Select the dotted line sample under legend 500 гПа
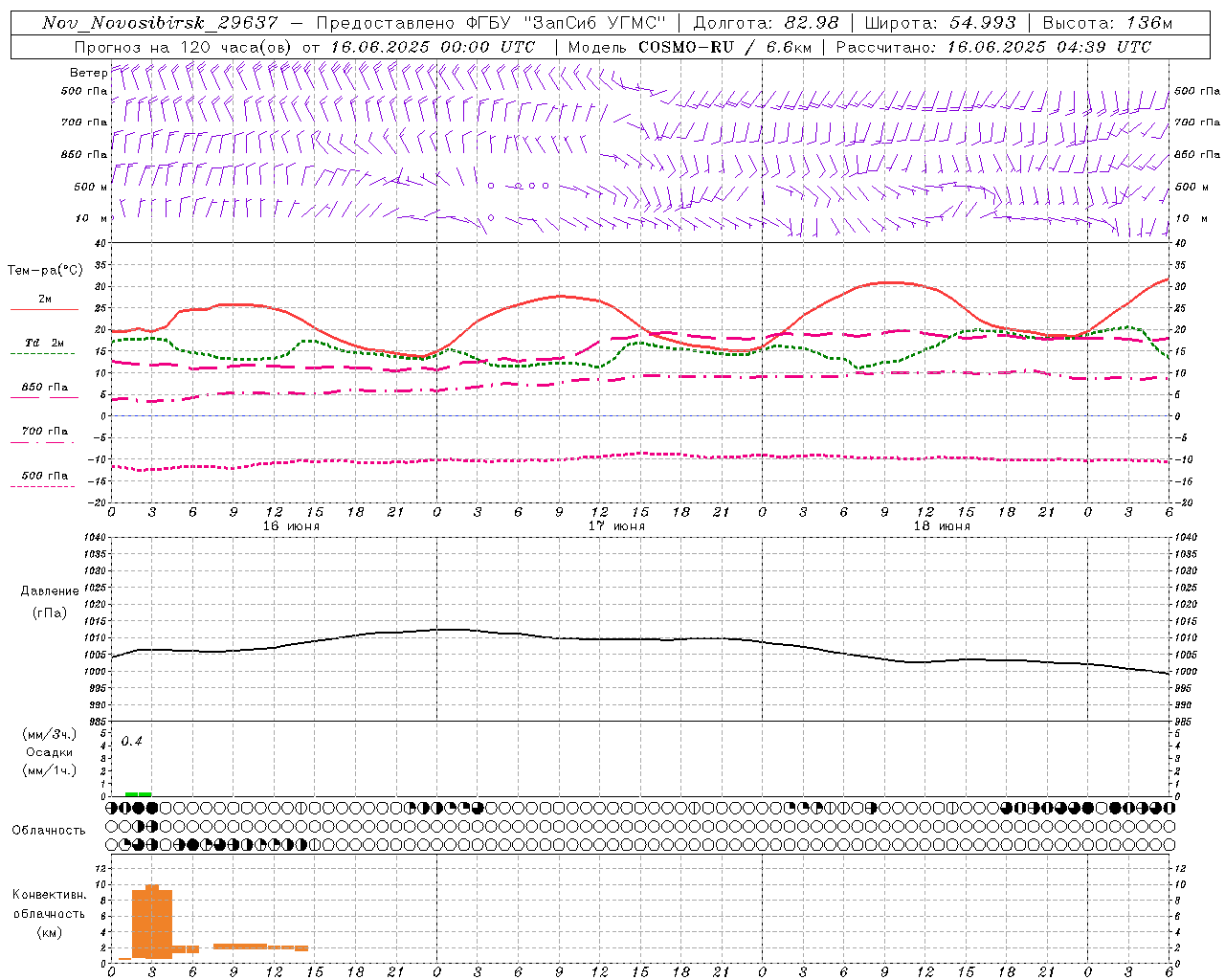1225x980 pixels. (x=42, y=487)
